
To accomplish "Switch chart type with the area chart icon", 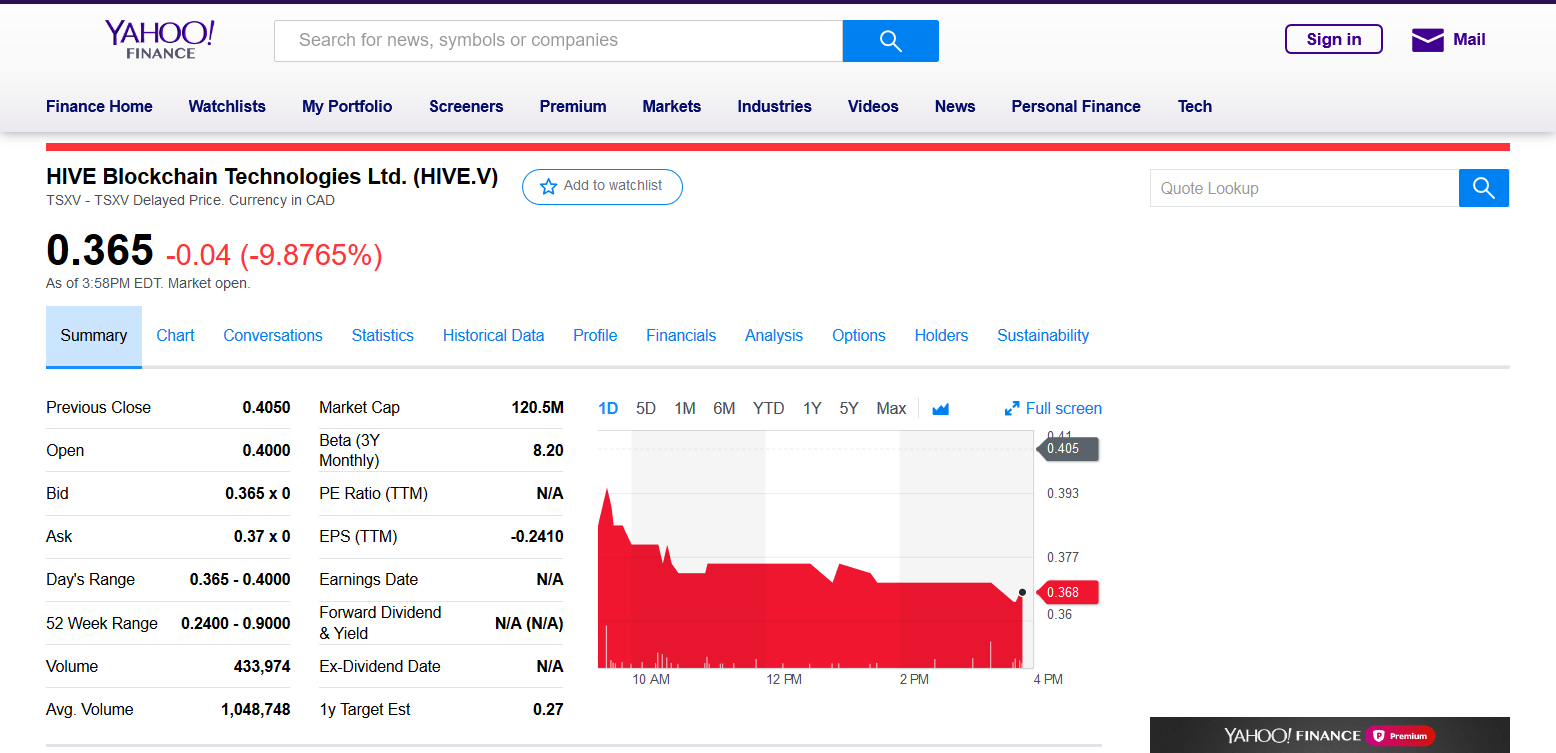I will [x=940, y=409].
